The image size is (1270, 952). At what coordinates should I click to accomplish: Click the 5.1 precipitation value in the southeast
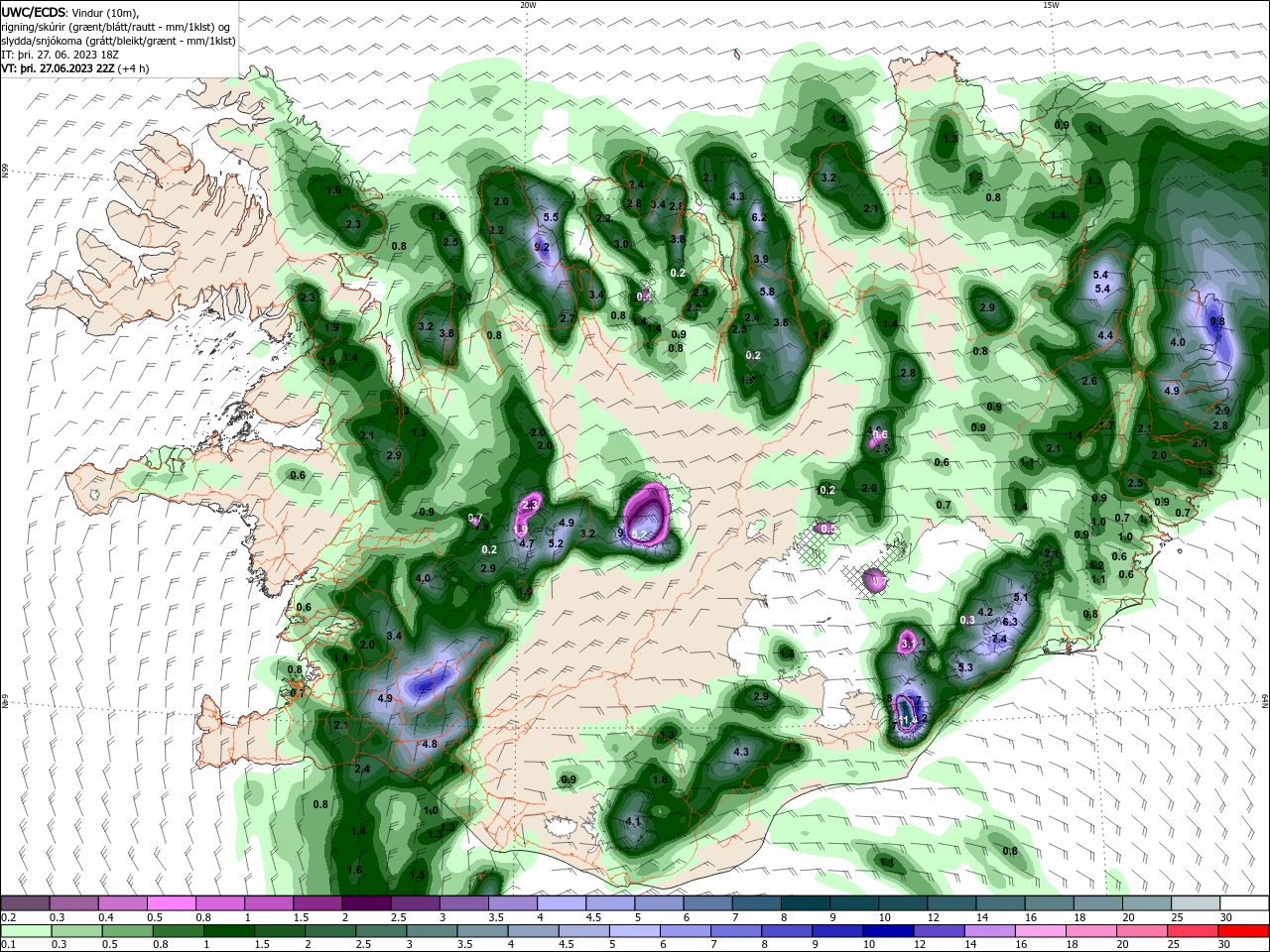click(1023, 598)
